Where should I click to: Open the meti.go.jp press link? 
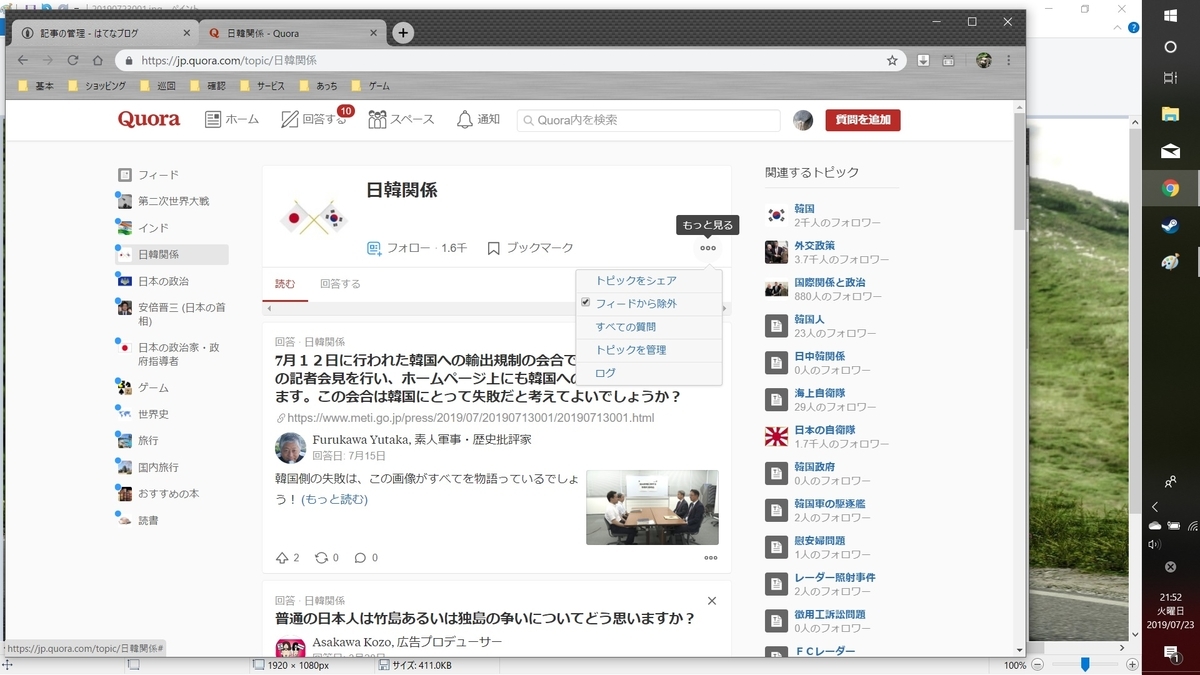click(470, 418)
